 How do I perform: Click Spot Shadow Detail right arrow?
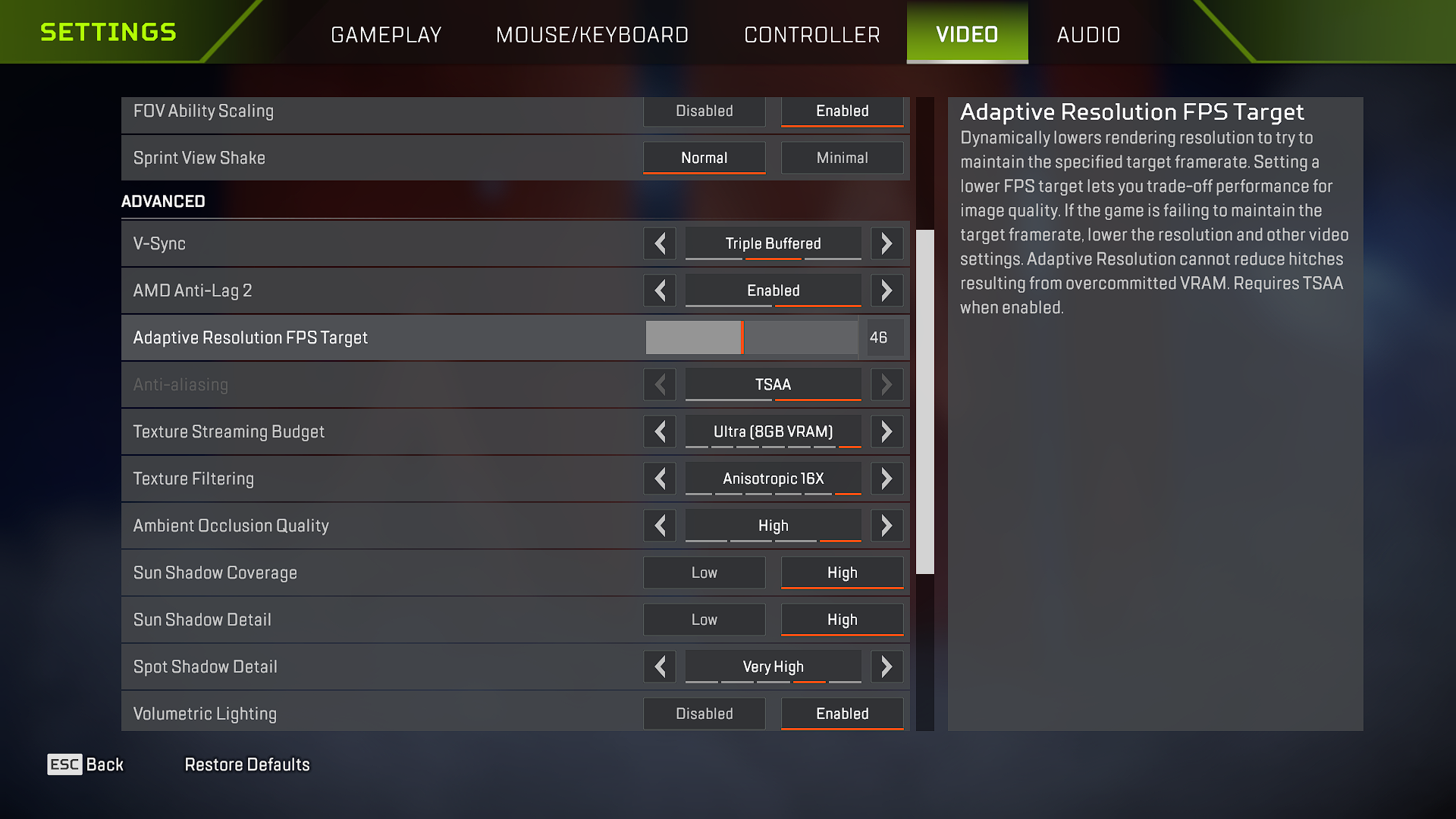886,667
